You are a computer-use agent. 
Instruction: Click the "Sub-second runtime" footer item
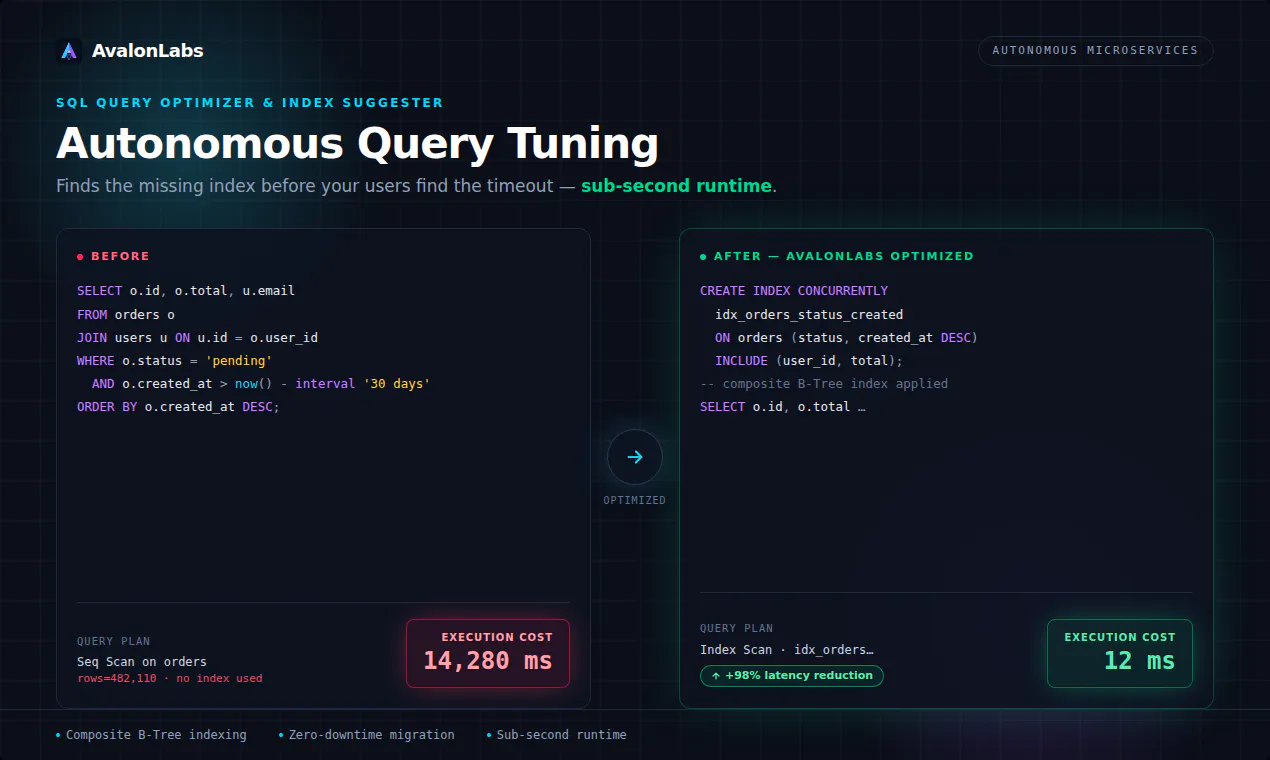click(x=557, y=735)
